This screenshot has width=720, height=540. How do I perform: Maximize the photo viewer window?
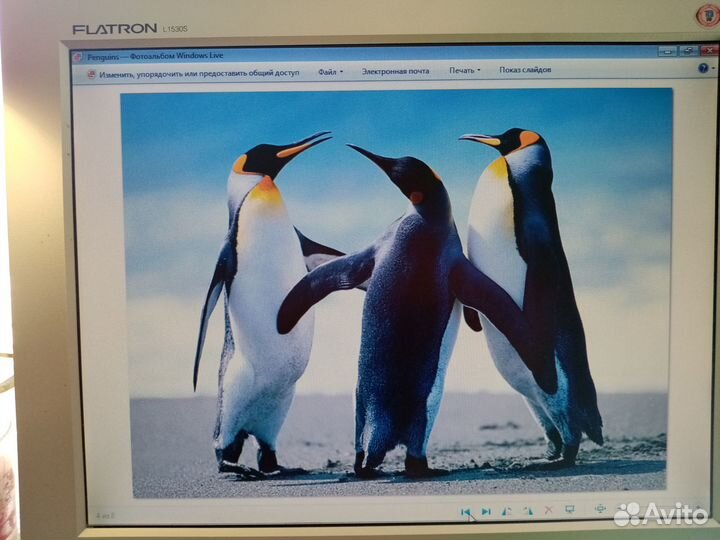pos(687,51)
